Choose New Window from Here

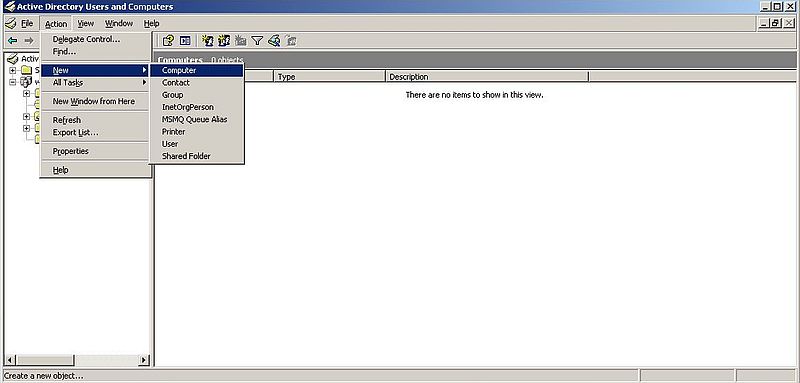[96, 101]
